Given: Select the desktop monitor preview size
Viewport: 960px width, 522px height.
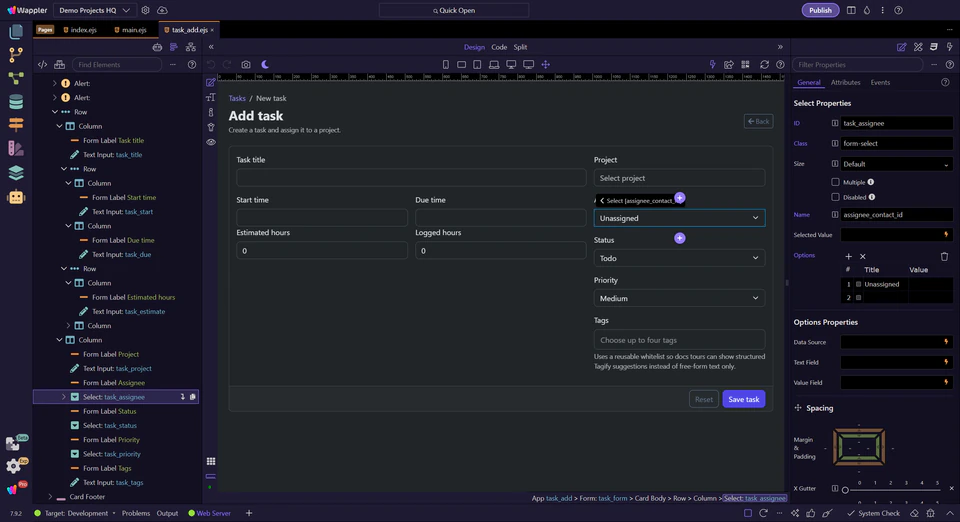Looking at the screenshot, I should [x=511, y=64].
